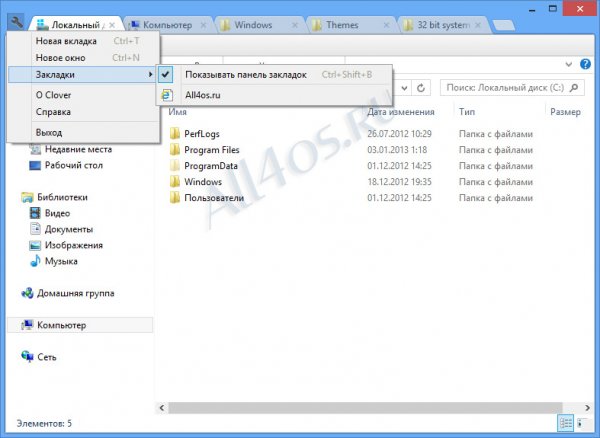The height and width of the screenshot is (438, 600).
Task: Open Недавние места in sidebar
Action: coord(78,149)
